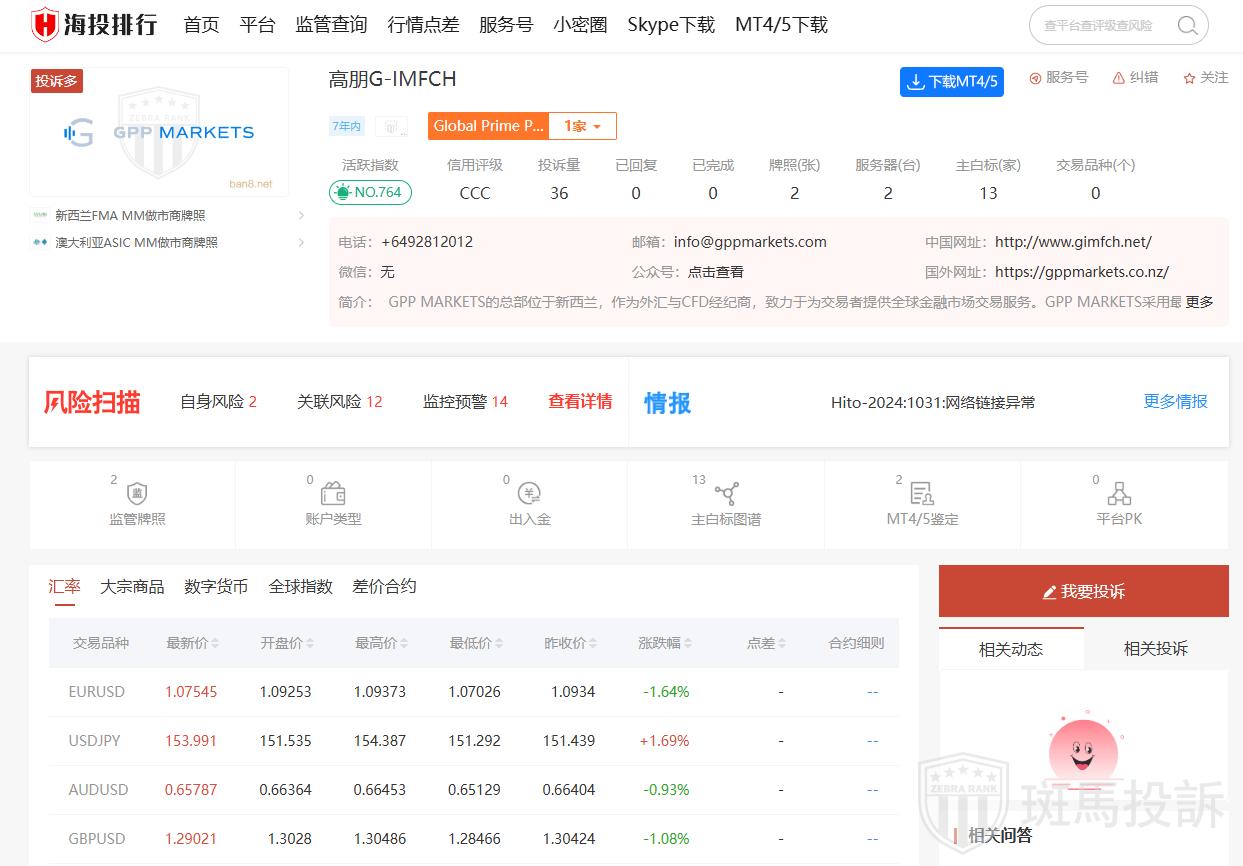Viewport: 1243px width, 866px height.
Task: Open the 1家 dropdown
Action: tap(582, 126)
